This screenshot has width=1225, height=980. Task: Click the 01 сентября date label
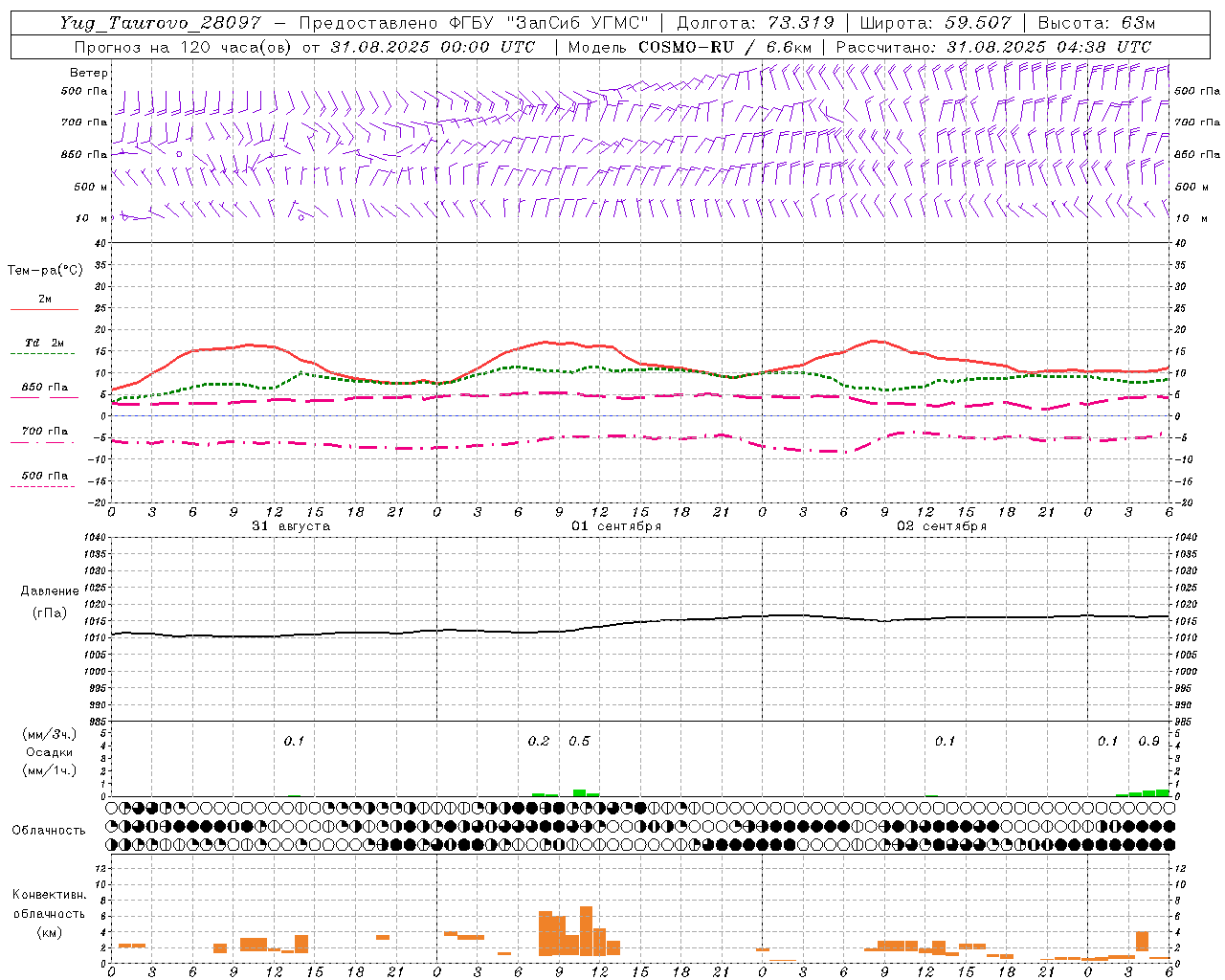pyautogui.click(x=616, y=526)
